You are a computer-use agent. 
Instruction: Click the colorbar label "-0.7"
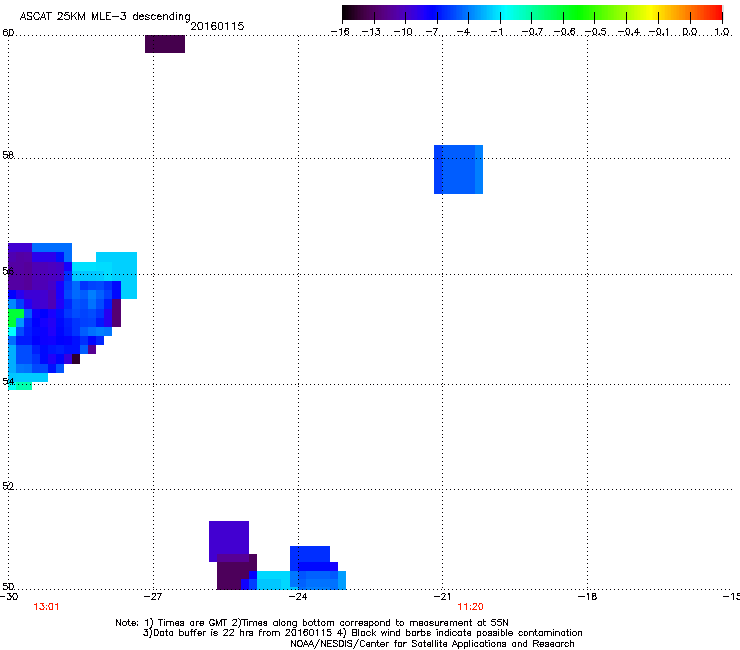point(532,32)
